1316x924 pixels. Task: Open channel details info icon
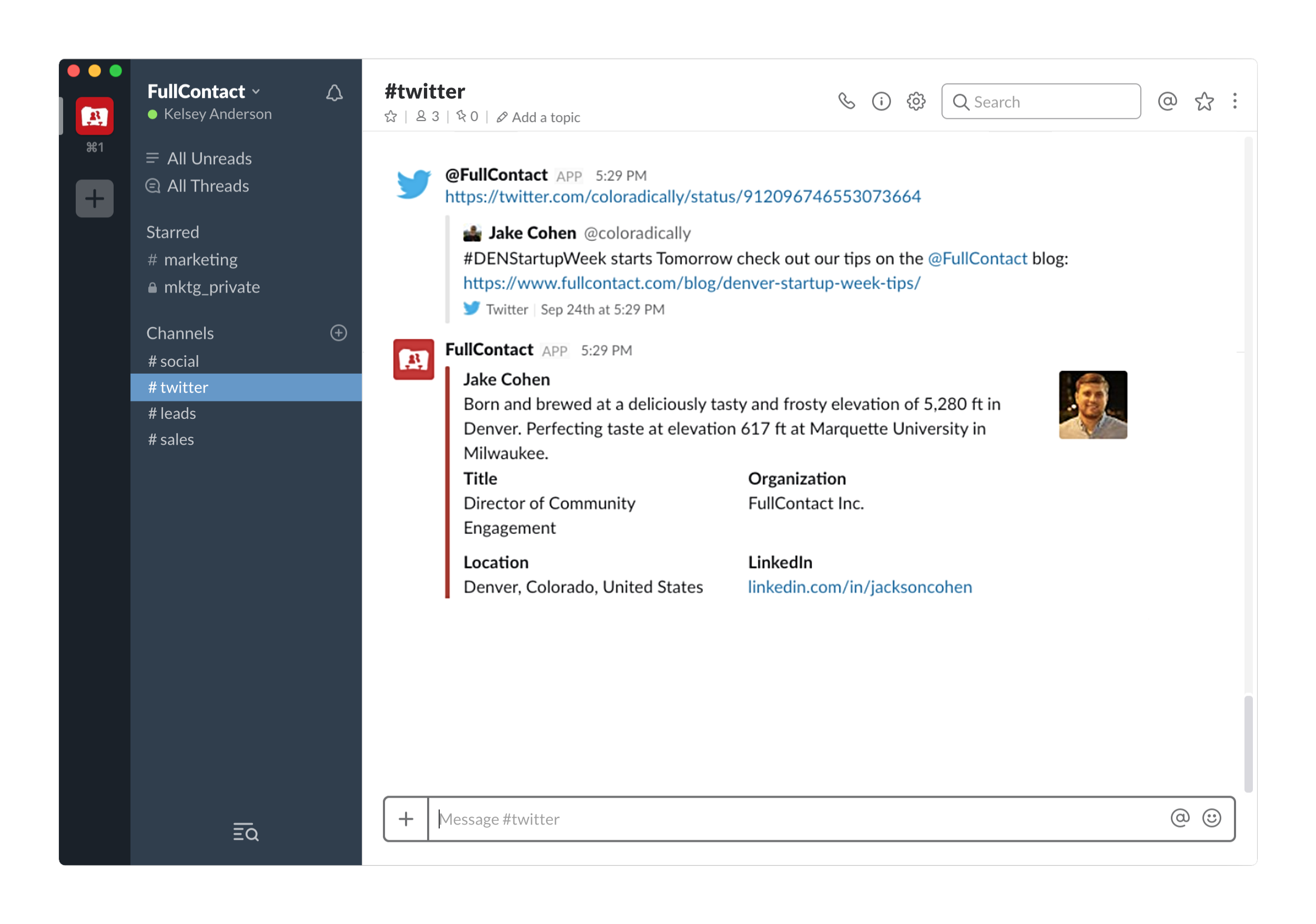881,102
